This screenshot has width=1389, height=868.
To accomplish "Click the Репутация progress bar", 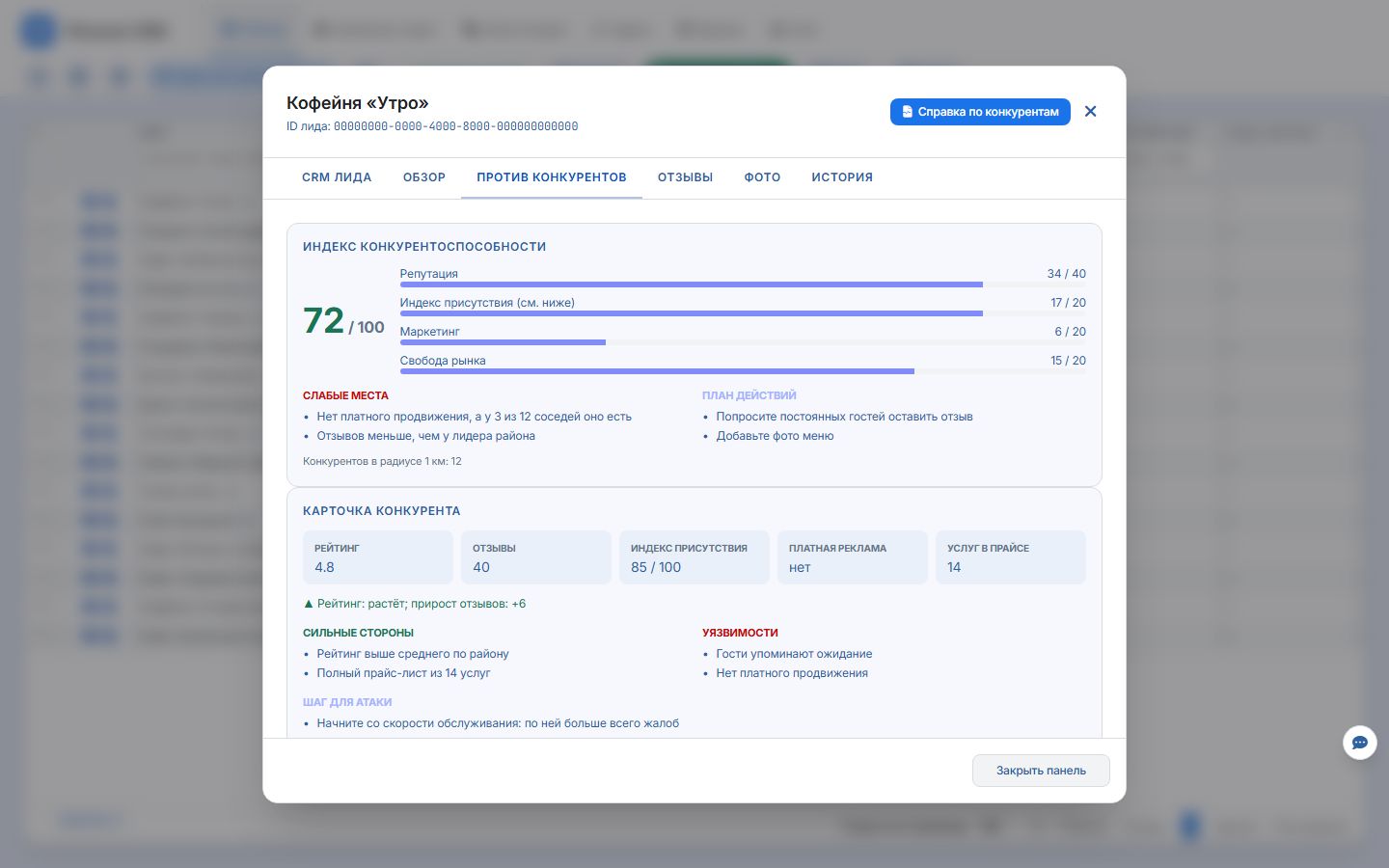I will coord(743,285).
